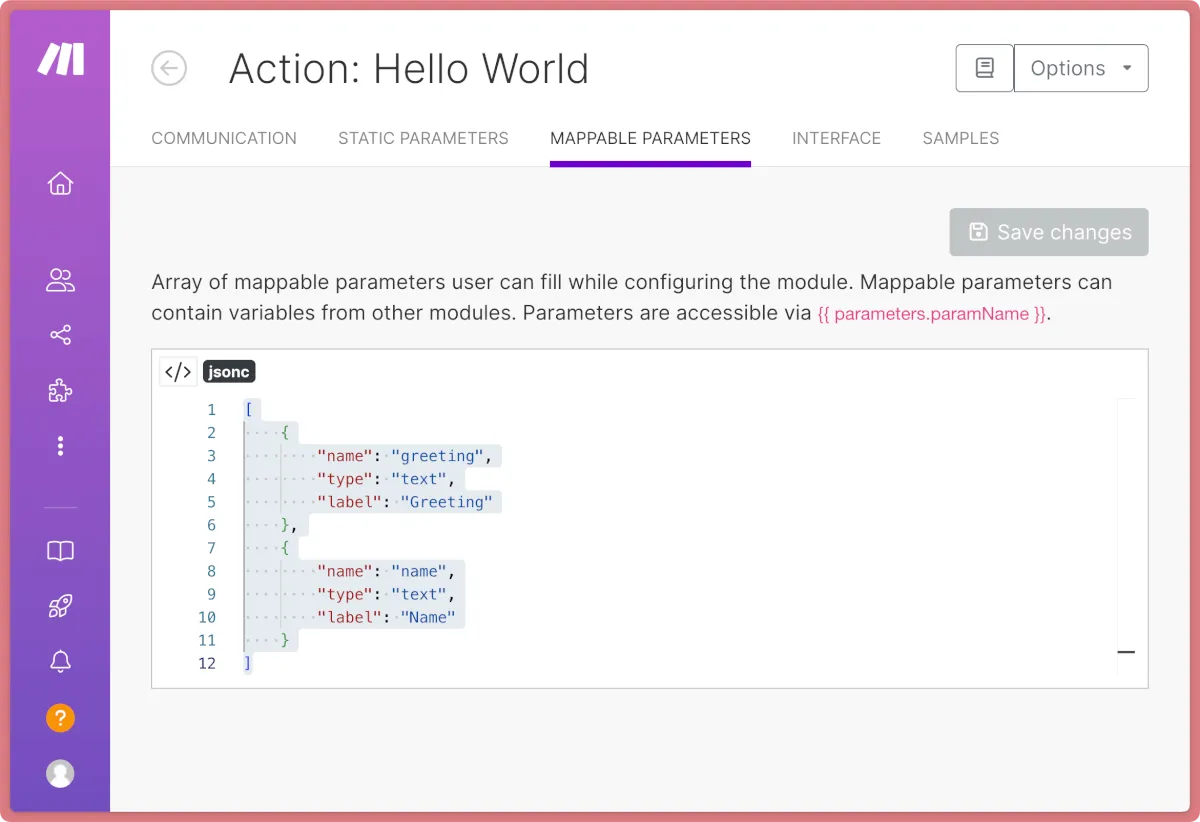The width and height of the screenshot is (1200, 822).
Task: Click the rocket What's new icon
Action: 60,606
